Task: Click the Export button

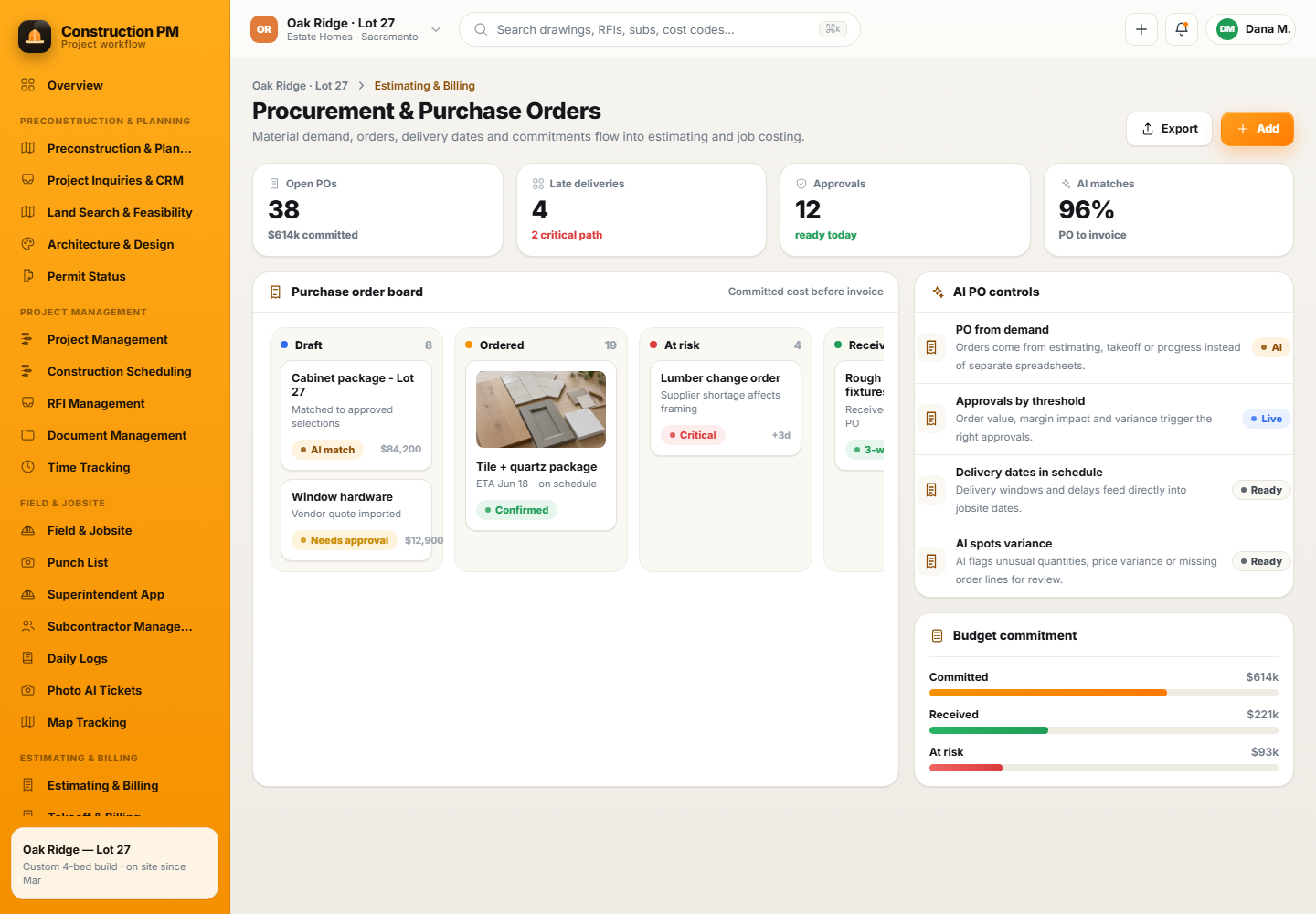Action: pos(1169,129)
